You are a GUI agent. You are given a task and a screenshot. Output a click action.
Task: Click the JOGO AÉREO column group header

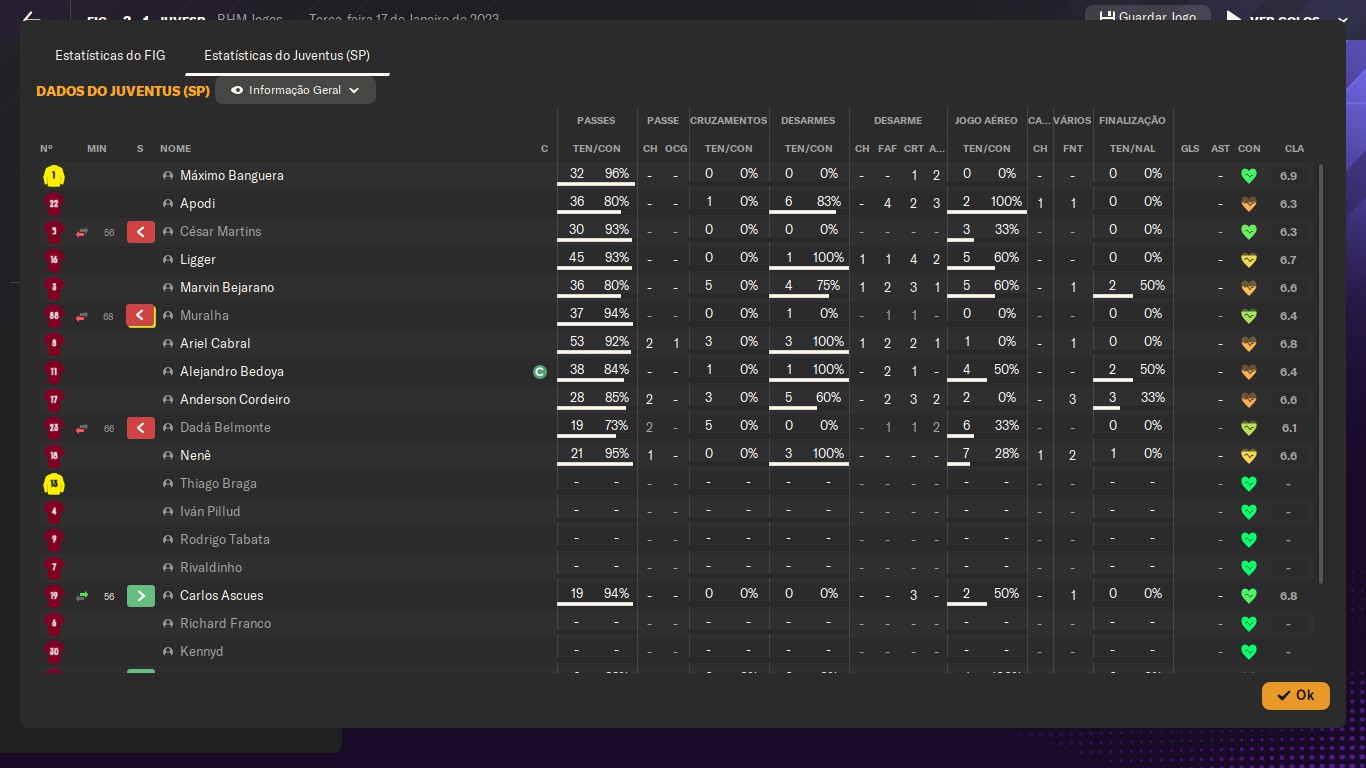(x=986, y=121)
